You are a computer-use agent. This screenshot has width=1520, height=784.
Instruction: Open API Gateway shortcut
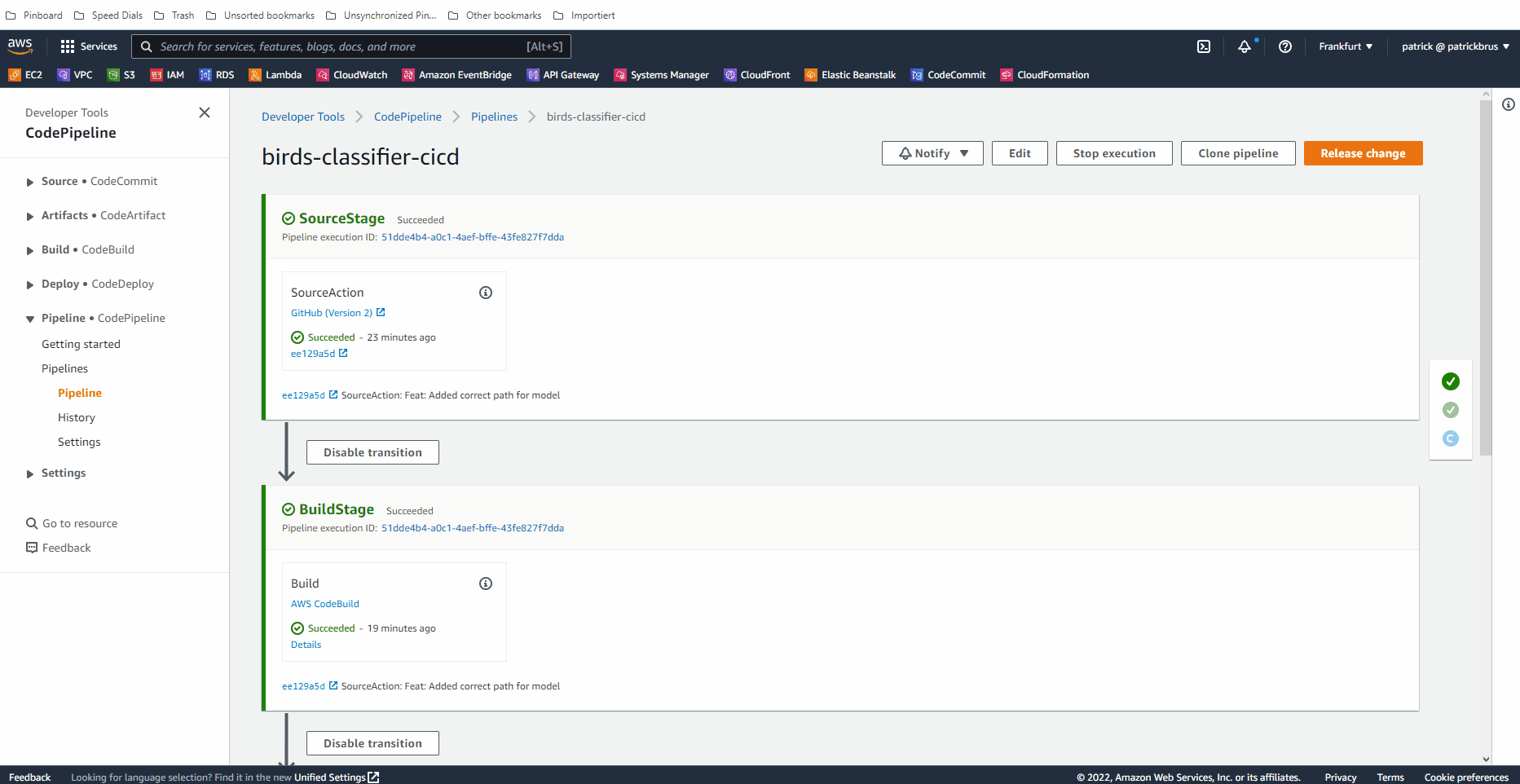pos(563,75)
